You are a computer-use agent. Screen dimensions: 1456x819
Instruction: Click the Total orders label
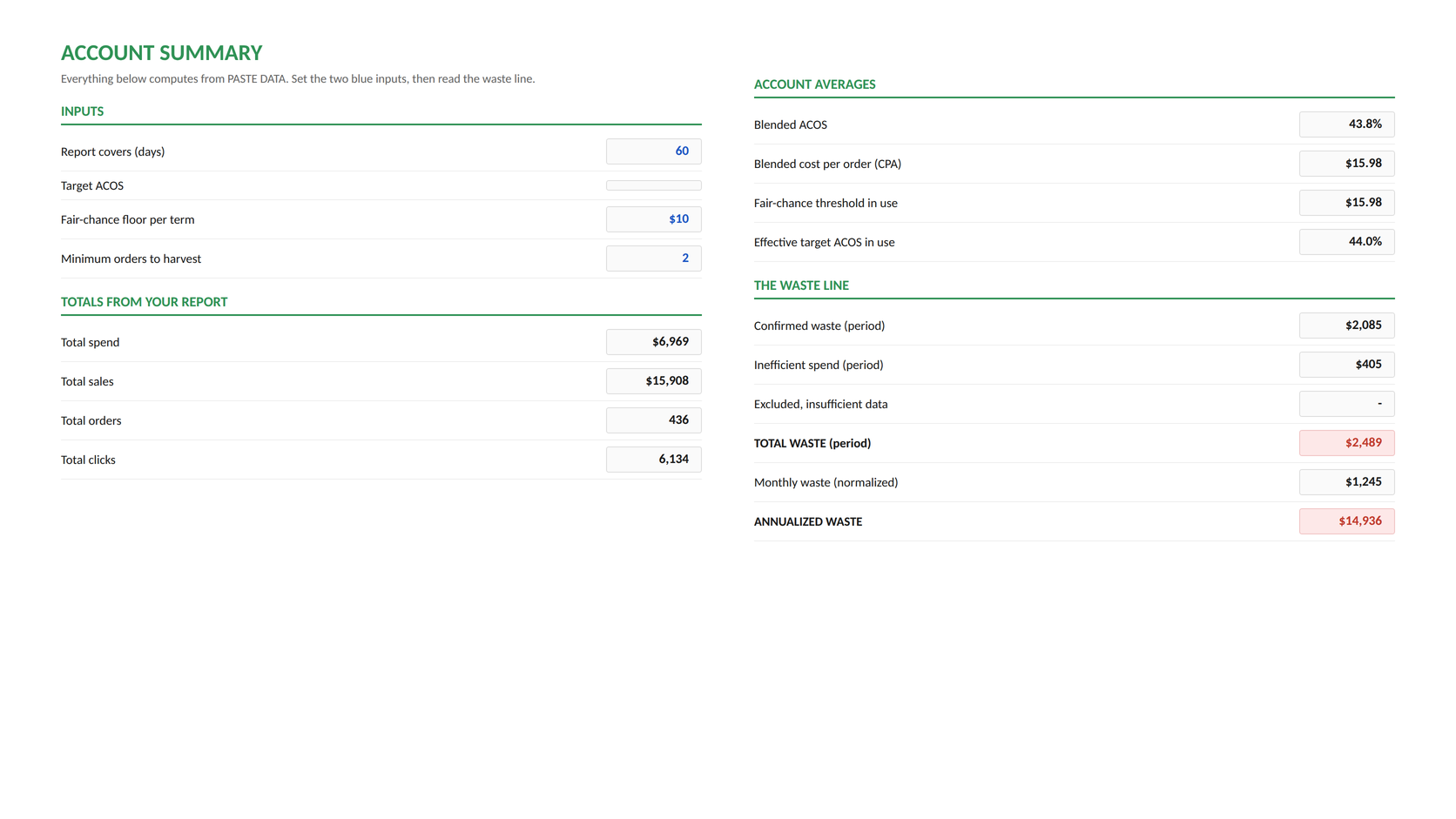[91, 420]
